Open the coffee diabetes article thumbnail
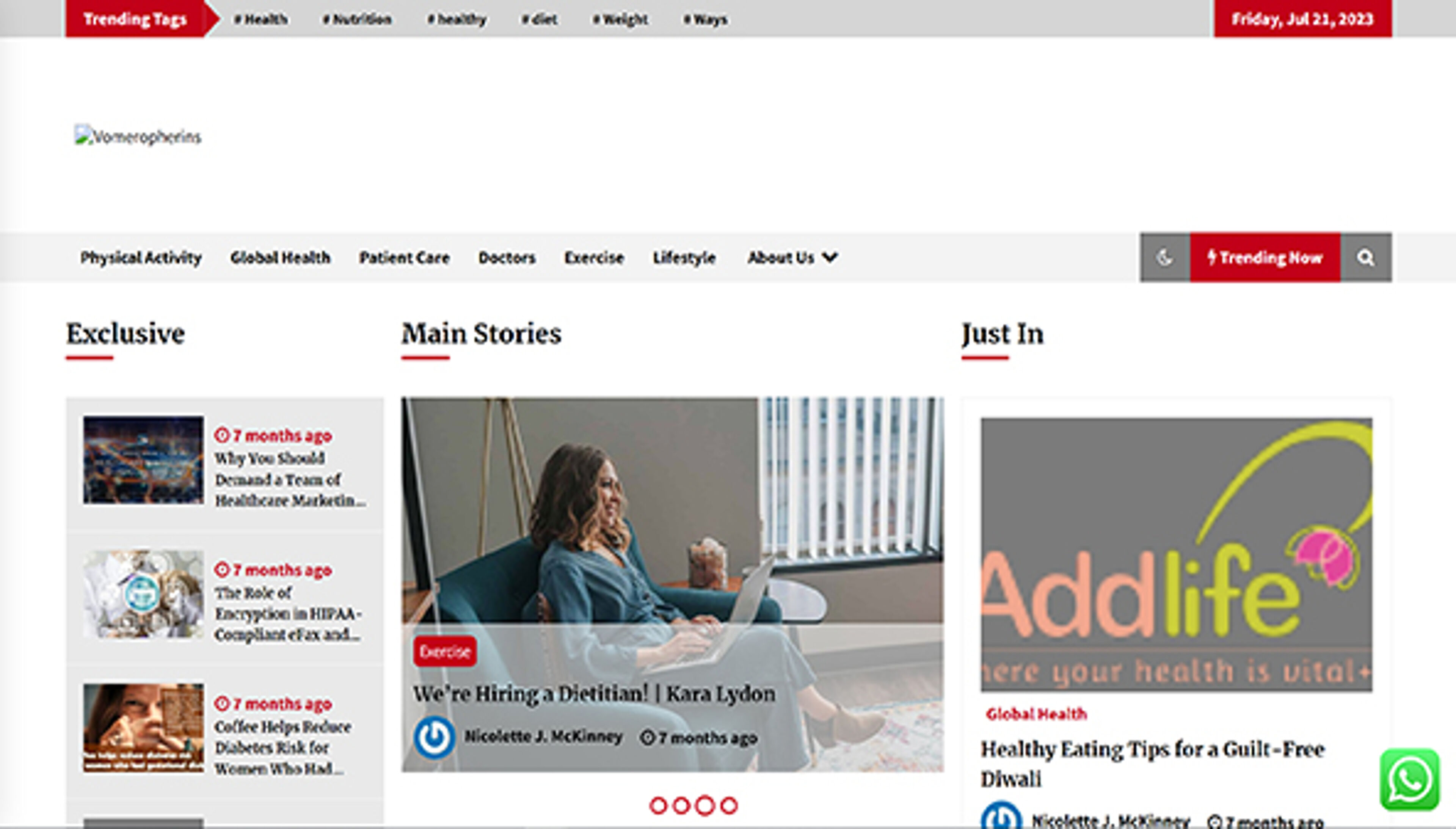Screen dimensions: 1456x829 [143, 728]
